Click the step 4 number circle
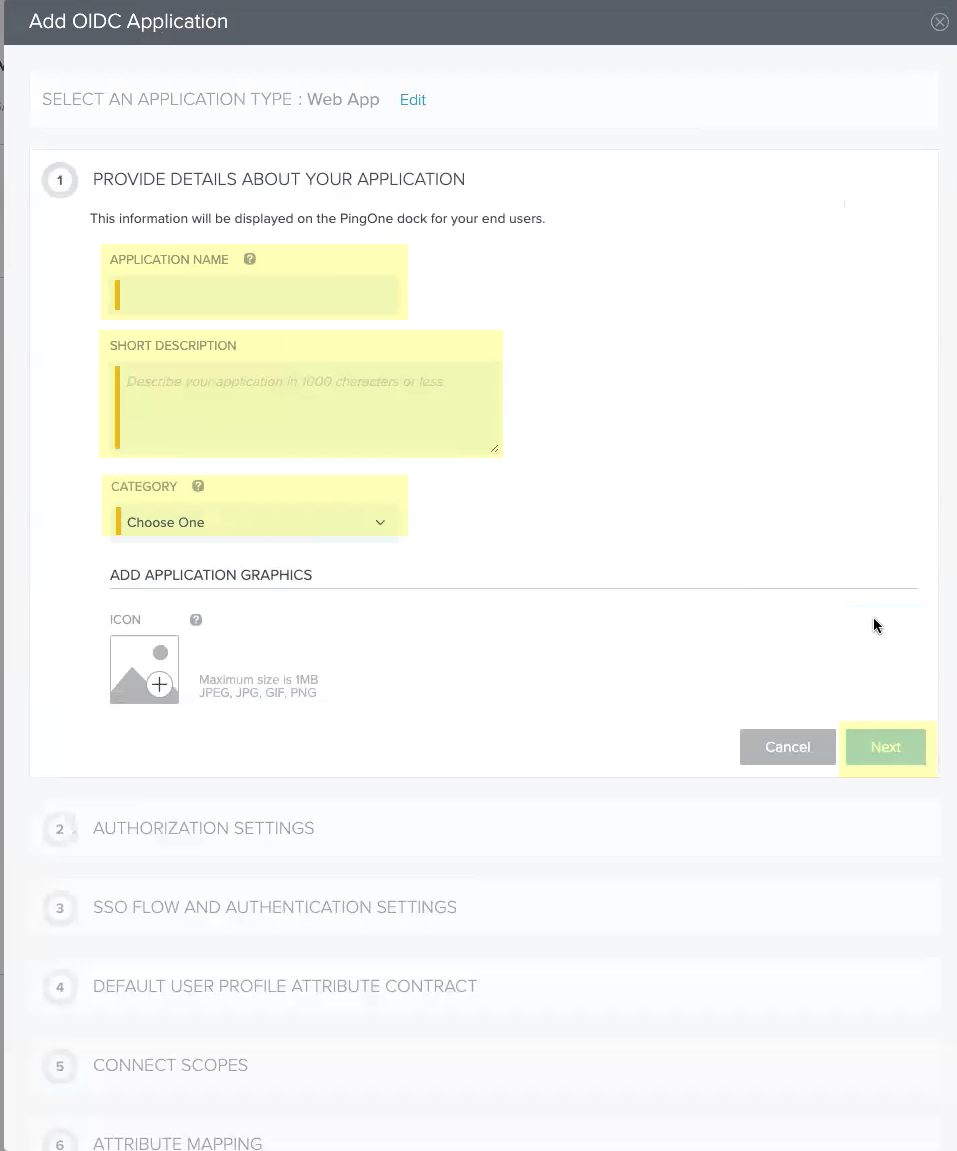Viewport: 957px width, 1151px height. (x=60, y=987)
